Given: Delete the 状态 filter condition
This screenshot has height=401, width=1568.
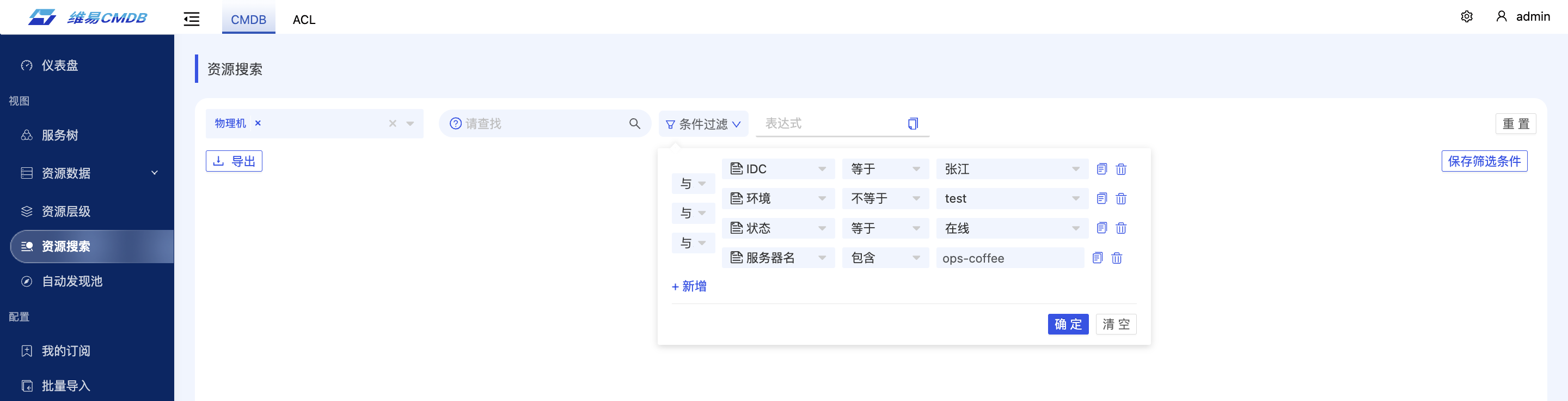Looking at the screenshot, I should [x=1120, y=228].
